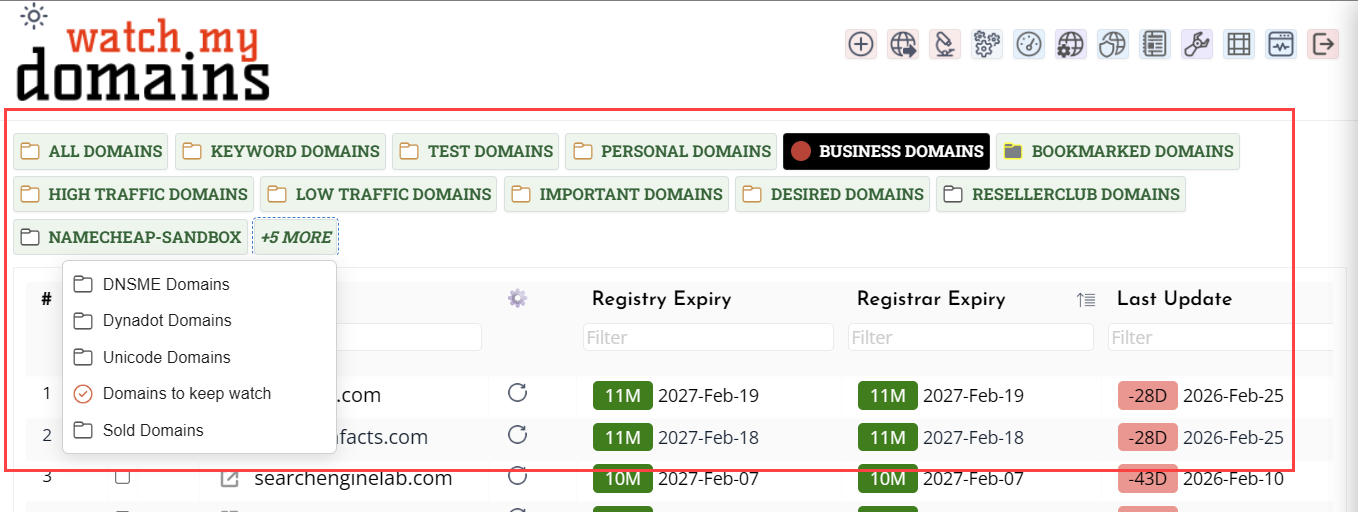Click the add domain plus icon
This screenshot has height=512, width=1358.
[861, 44]
